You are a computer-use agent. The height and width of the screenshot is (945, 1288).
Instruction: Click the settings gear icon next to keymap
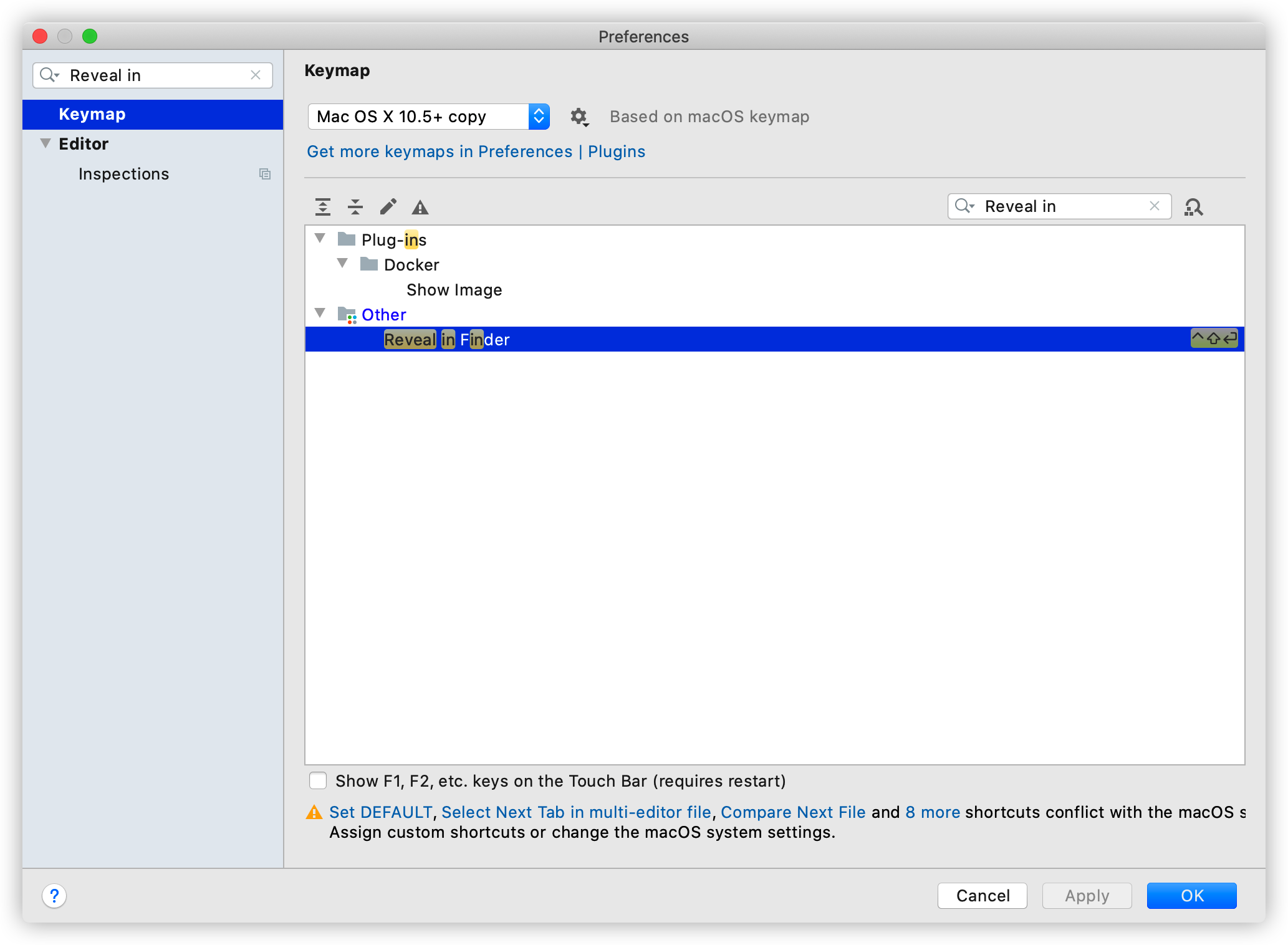tap(579, 116)
